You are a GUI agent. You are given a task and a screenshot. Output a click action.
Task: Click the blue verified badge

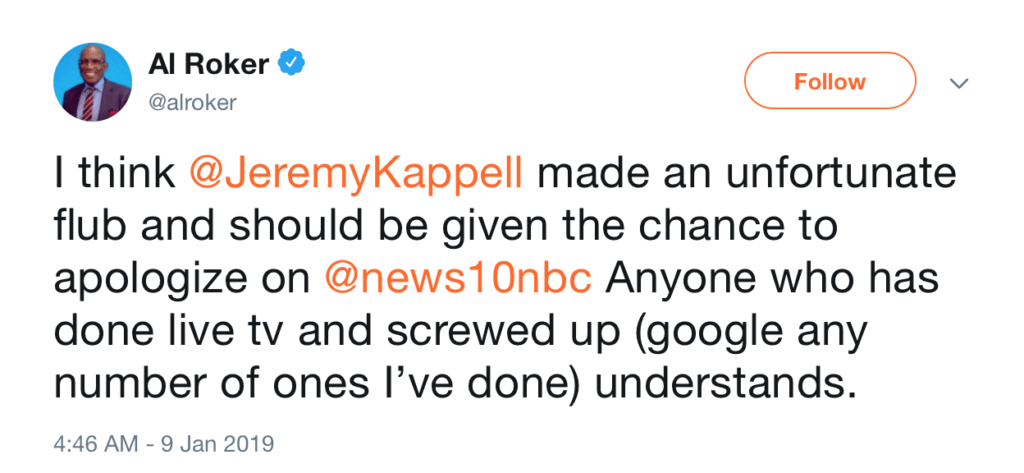click(290, 65)
